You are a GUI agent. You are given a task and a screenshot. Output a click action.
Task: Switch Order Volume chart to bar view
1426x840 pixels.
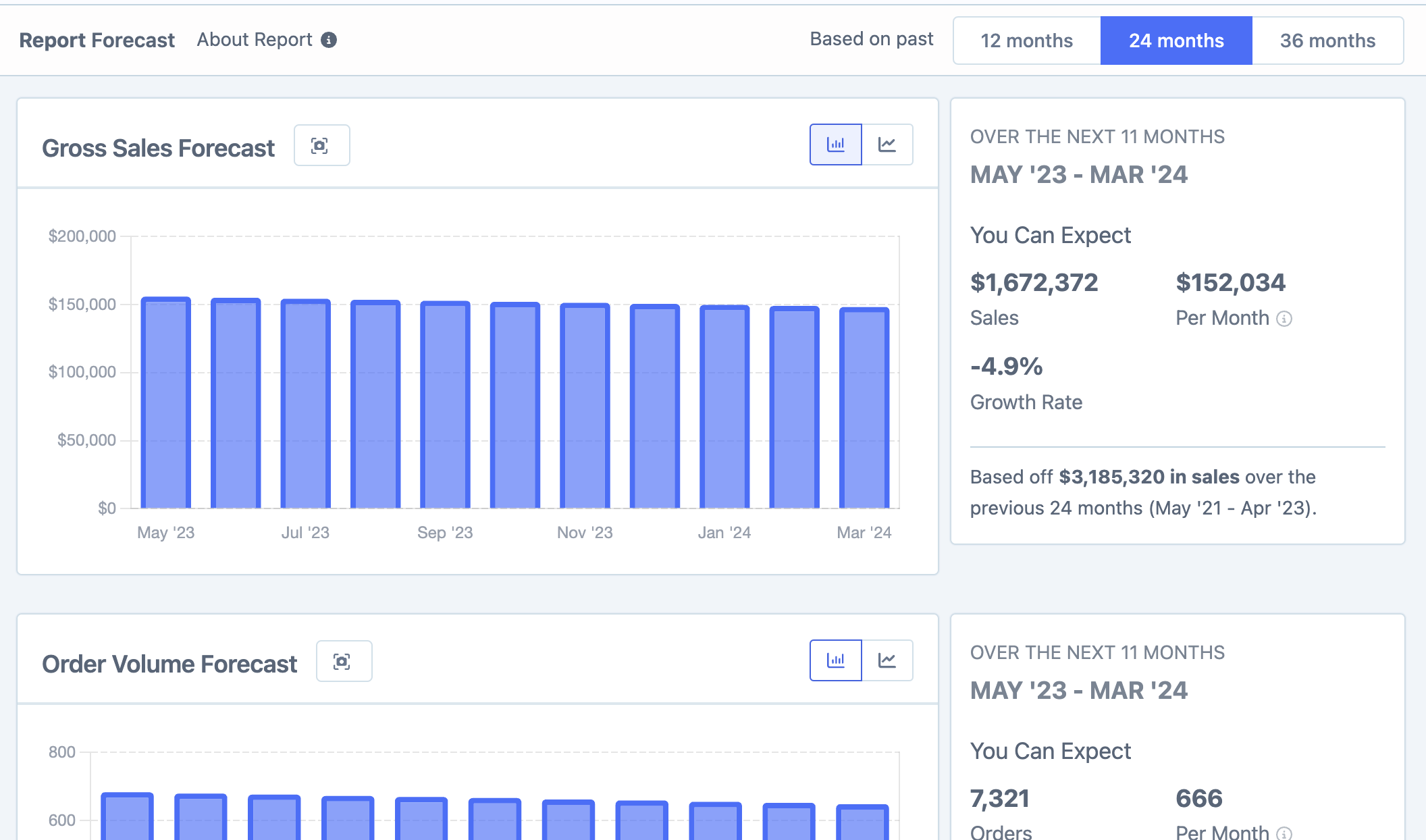835,660
